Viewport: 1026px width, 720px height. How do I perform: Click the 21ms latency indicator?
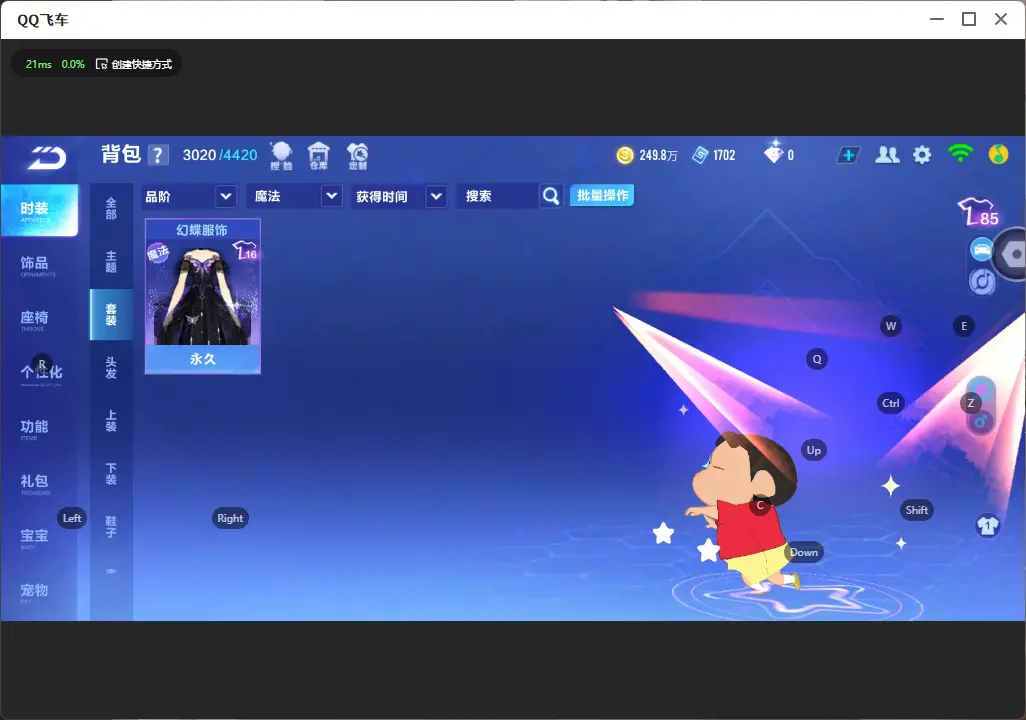(38, 64)
